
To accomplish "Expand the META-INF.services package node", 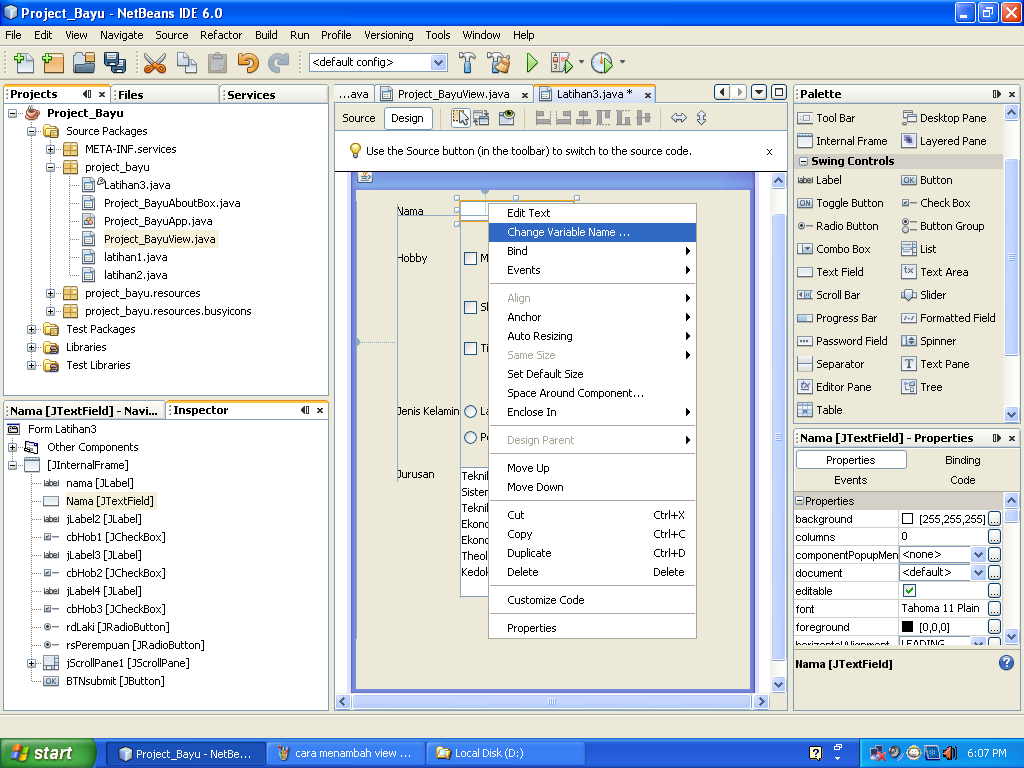I will click(50, 149).
